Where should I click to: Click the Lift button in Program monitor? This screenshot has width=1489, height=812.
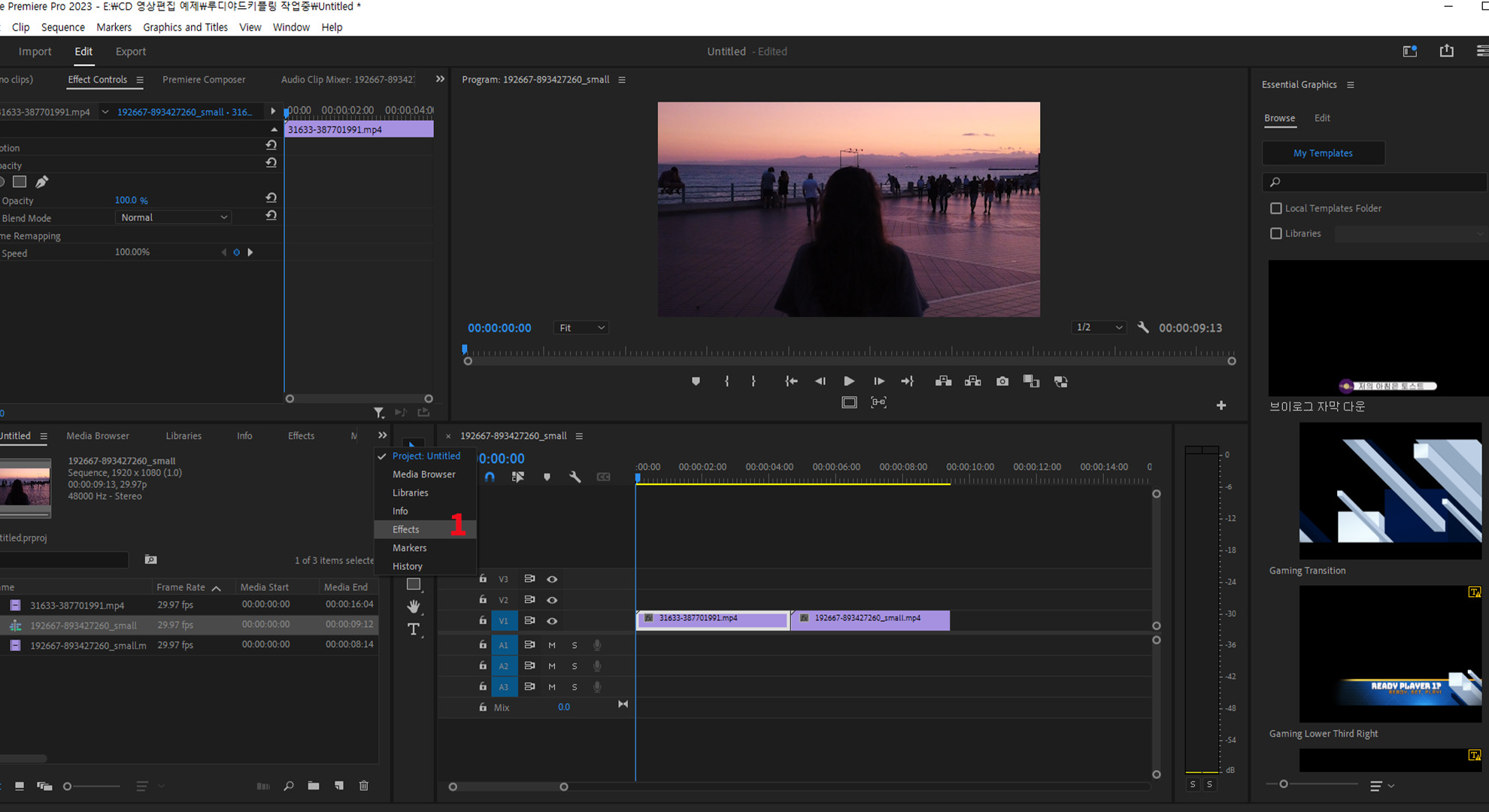click(x=943, y=381)
